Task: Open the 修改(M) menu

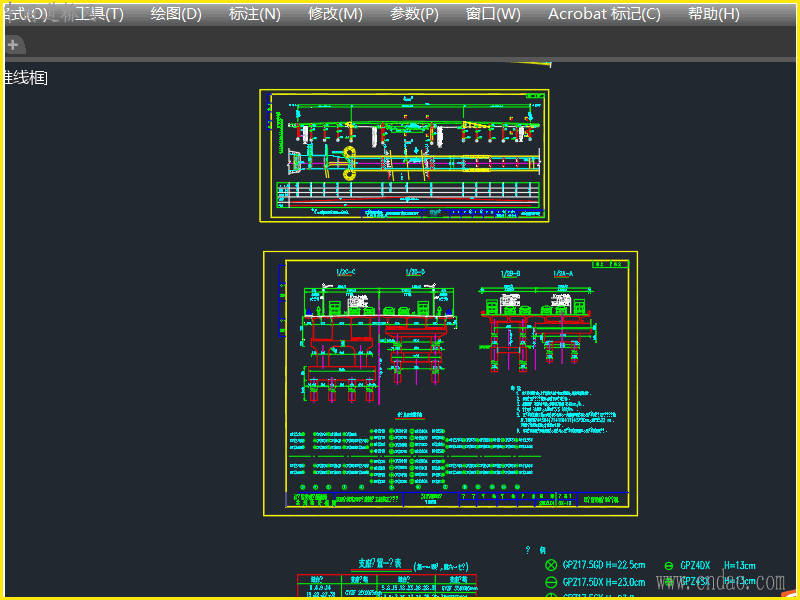Action: [335, 14]
